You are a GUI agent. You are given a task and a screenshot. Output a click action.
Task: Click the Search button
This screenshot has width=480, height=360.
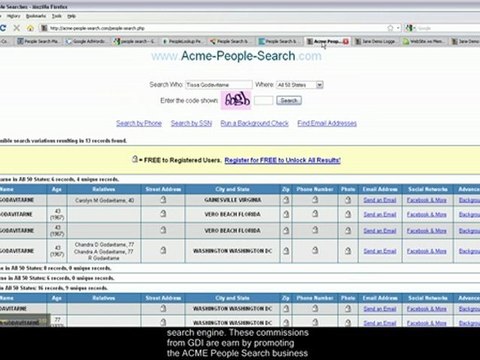[x=289, y=100]
